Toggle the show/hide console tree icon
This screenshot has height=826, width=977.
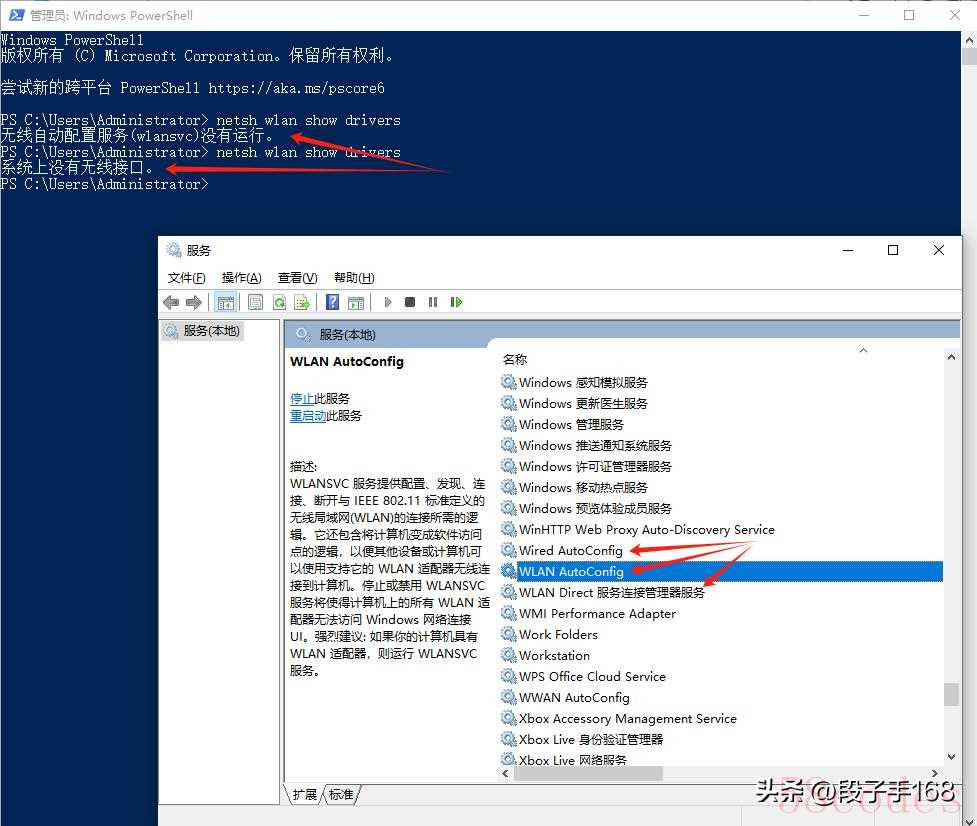click(226, 302)
